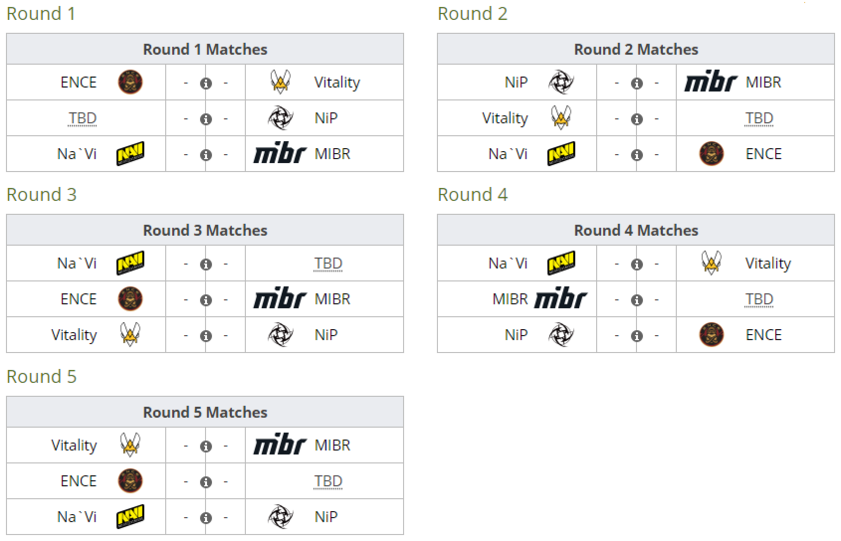Viewport: 841px width, 541px height.
Task: Click the MIBR logo in Round 4
Action: click(x=561, y=299)
